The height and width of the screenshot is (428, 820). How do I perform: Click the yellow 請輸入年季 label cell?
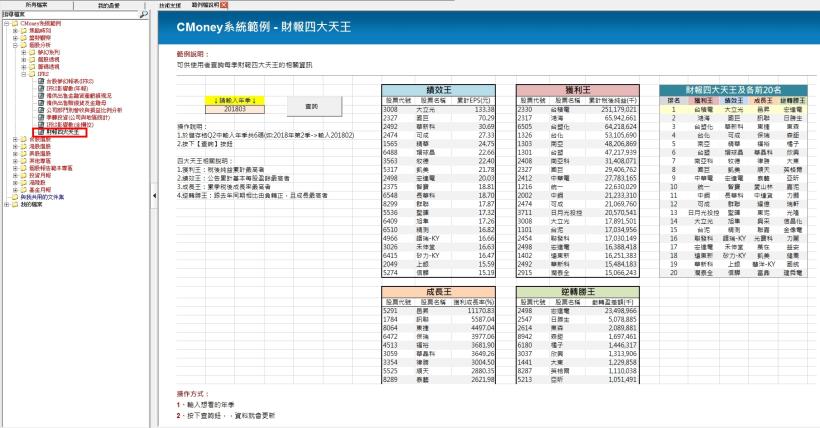click(x=235, y=100)
